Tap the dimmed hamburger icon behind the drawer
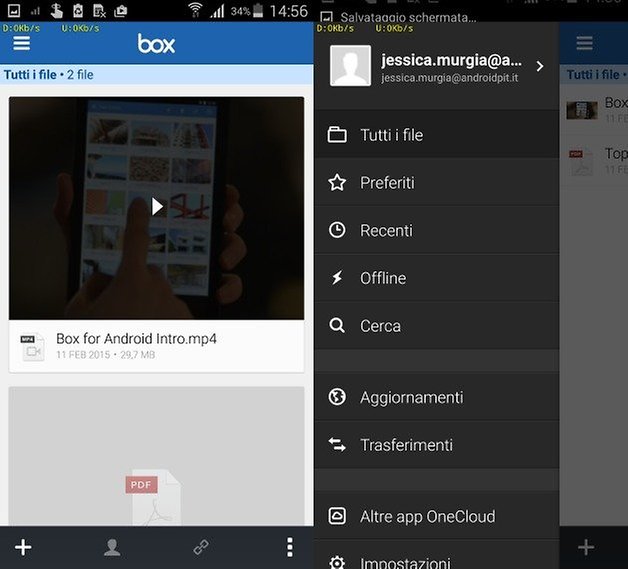 585,43
